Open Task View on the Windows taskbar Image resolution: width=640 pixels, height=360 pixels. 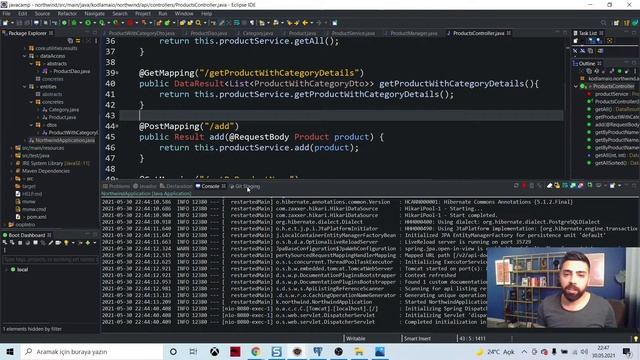tap(193, 351)
